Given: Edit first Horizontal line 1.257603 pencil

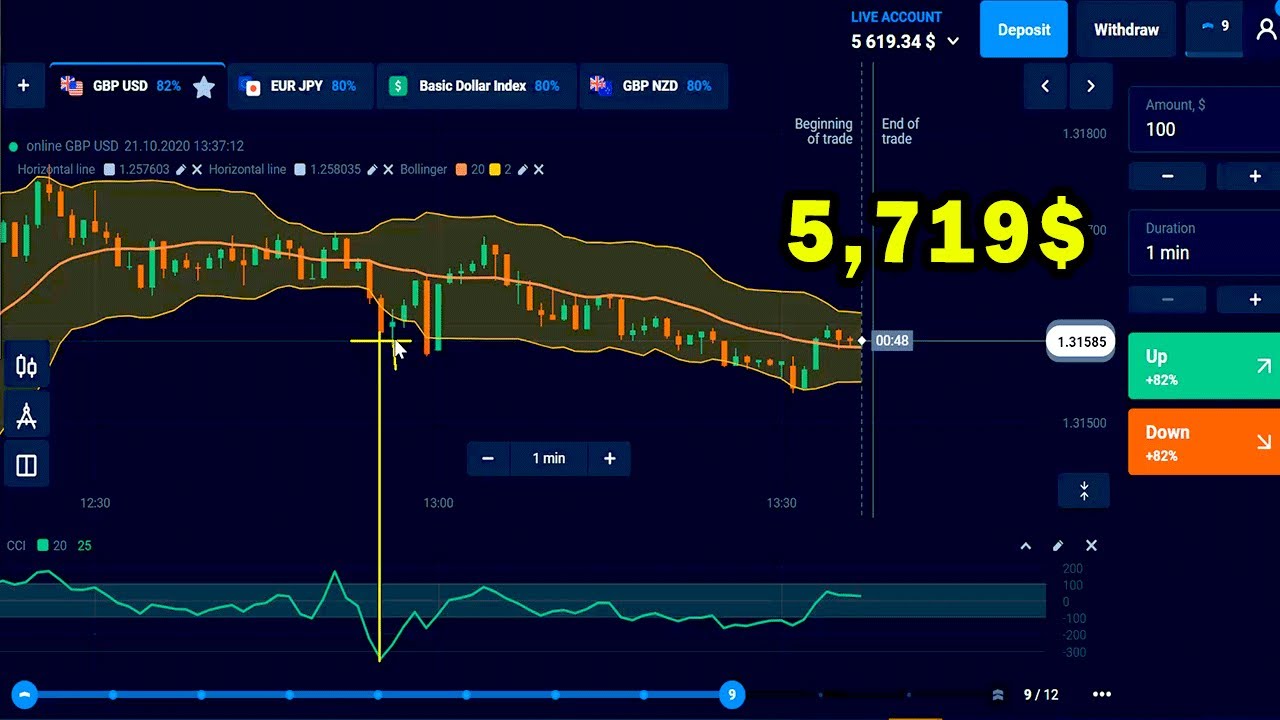Looking at the screenshot, I should coord(181,170).
